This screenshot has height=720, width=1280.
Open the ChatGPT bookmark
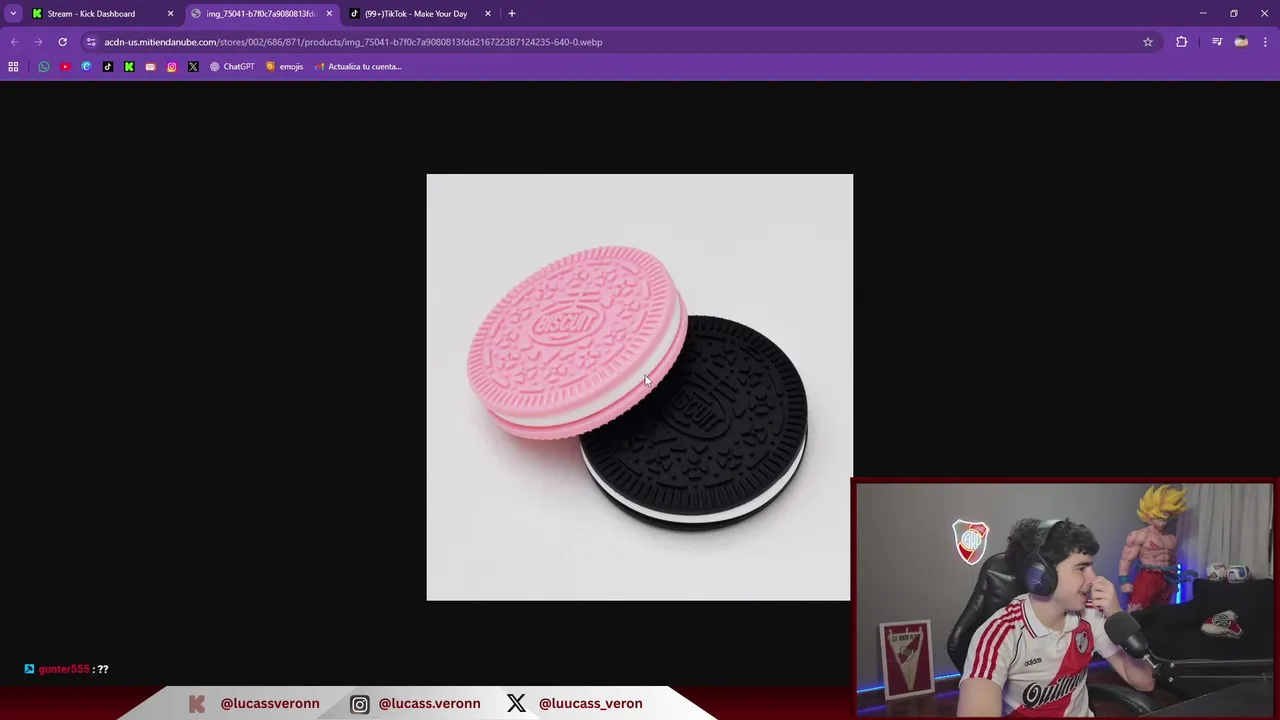click(x=232, y=66)
